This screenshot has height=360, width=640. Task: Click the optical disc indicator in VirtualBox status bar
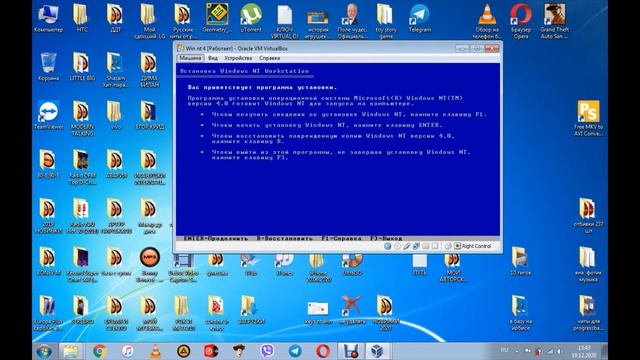coord(397,246)
